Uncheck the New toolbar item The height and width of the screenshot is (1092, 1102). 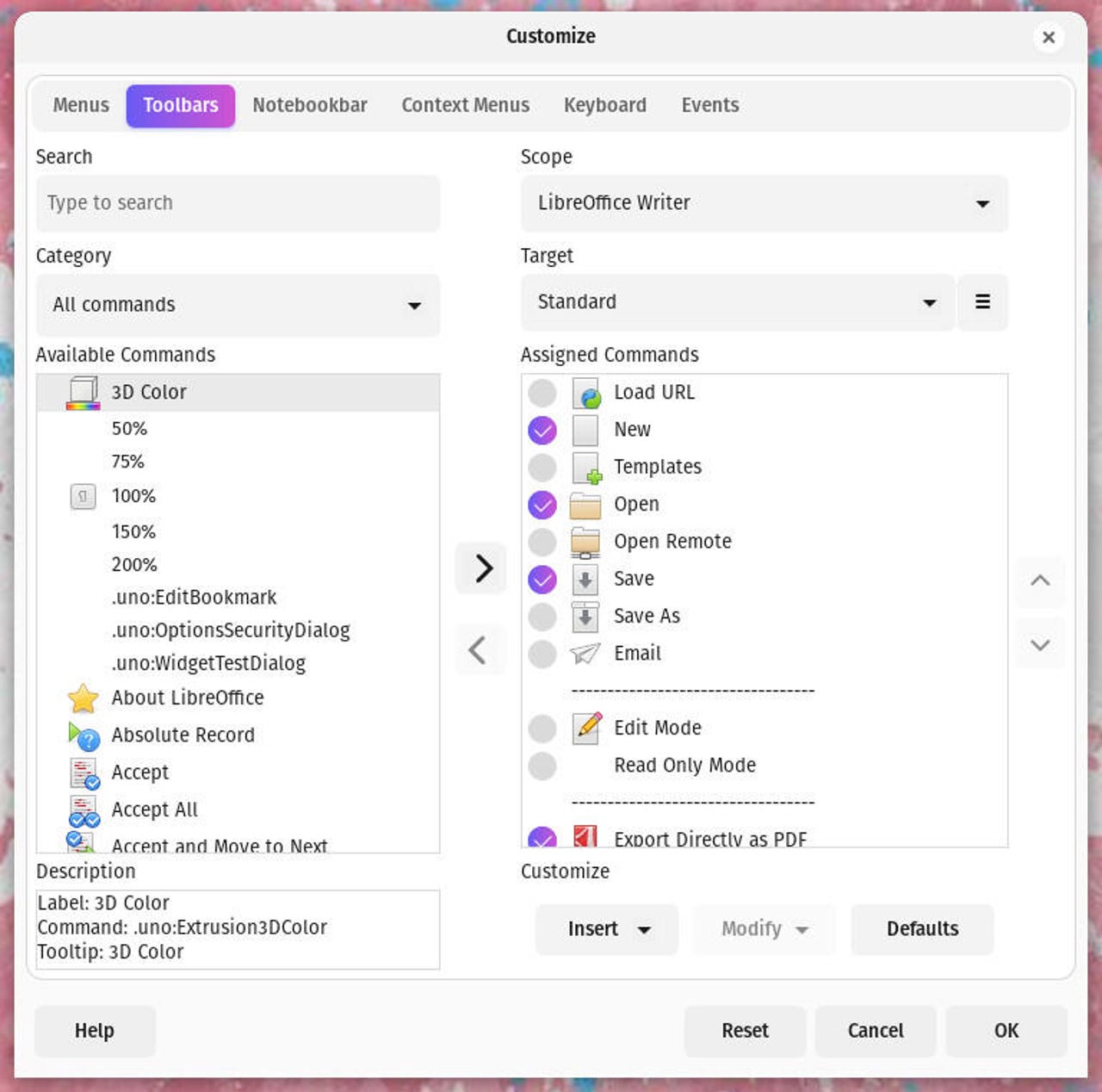pos(542,430)
